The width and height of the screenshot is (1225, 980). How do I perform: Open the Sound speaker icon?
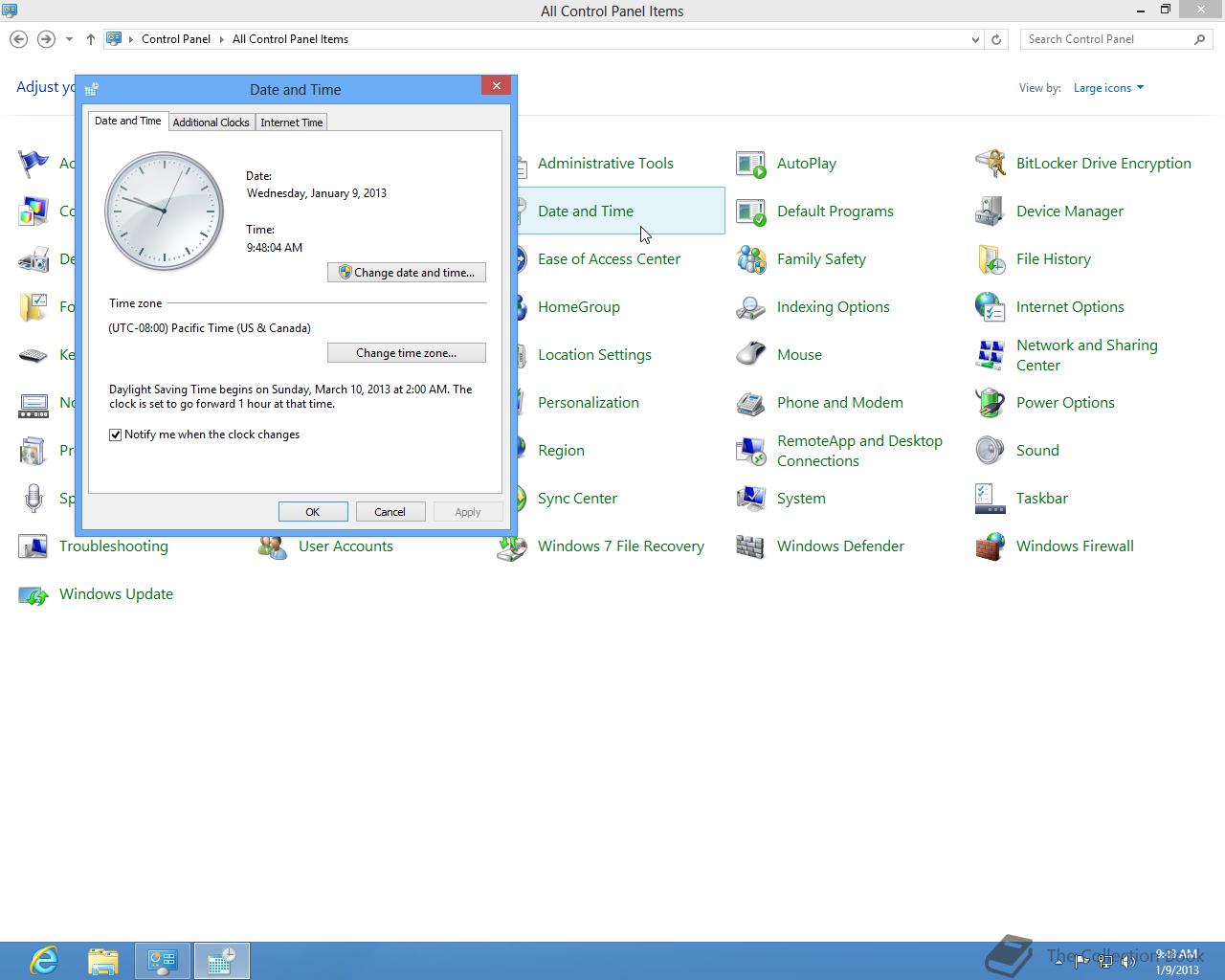pos(991,451)
